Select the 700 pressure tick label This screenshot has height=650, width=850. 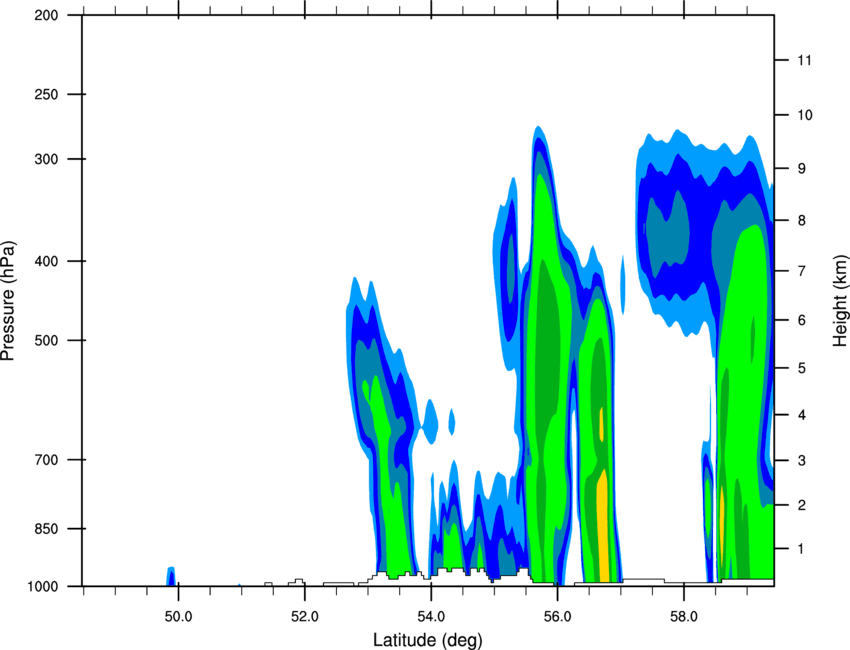[46, 460]
